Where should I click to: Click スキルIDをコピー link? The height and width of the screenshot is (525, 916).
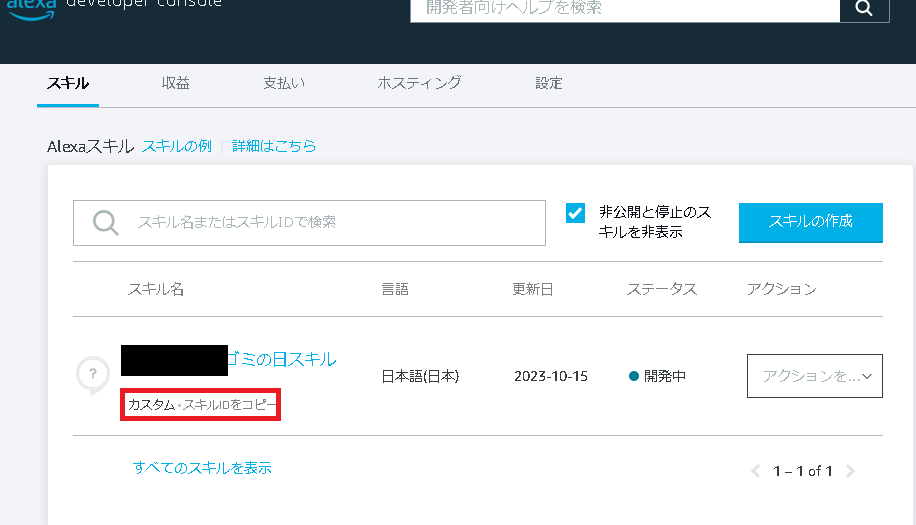[230, 405]
